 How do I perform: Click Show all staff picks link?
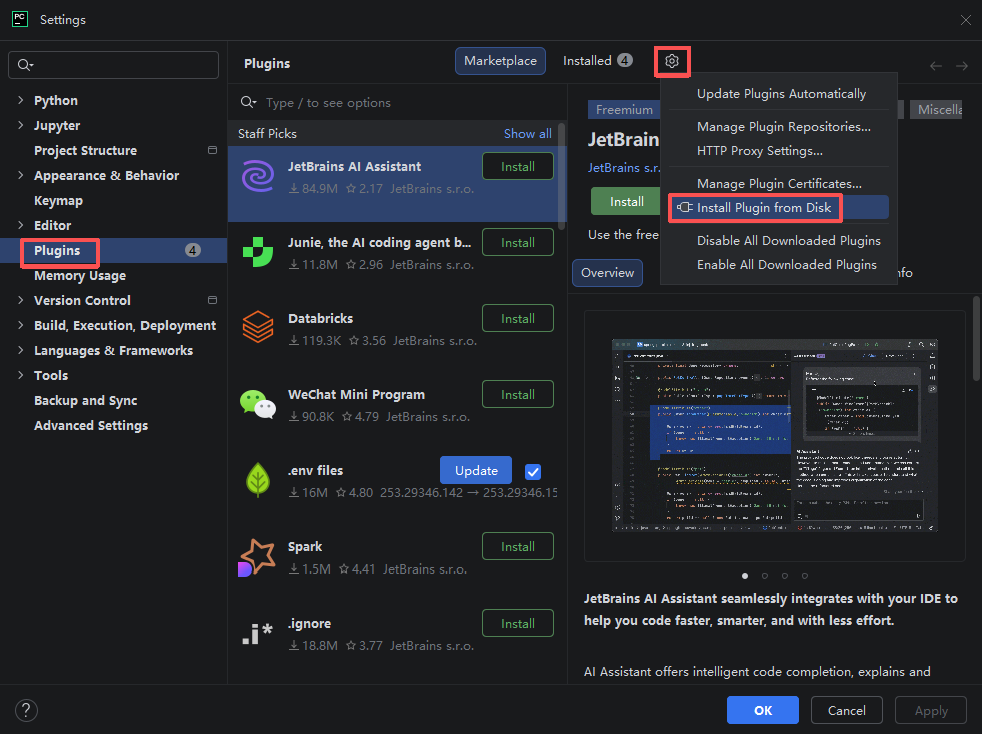[x=527, y=133]
